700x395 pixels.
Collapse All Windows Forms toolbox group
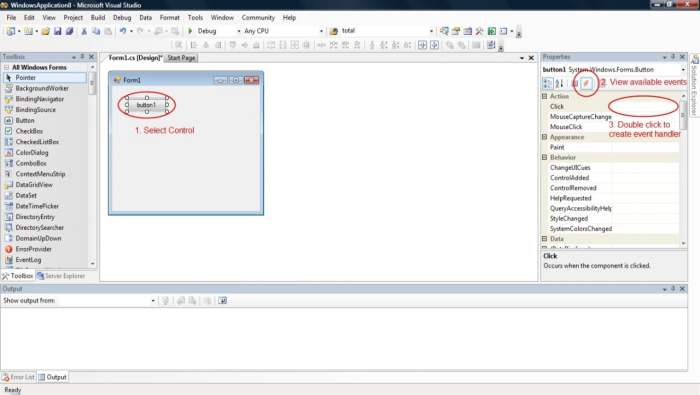[x=6, y=67]
